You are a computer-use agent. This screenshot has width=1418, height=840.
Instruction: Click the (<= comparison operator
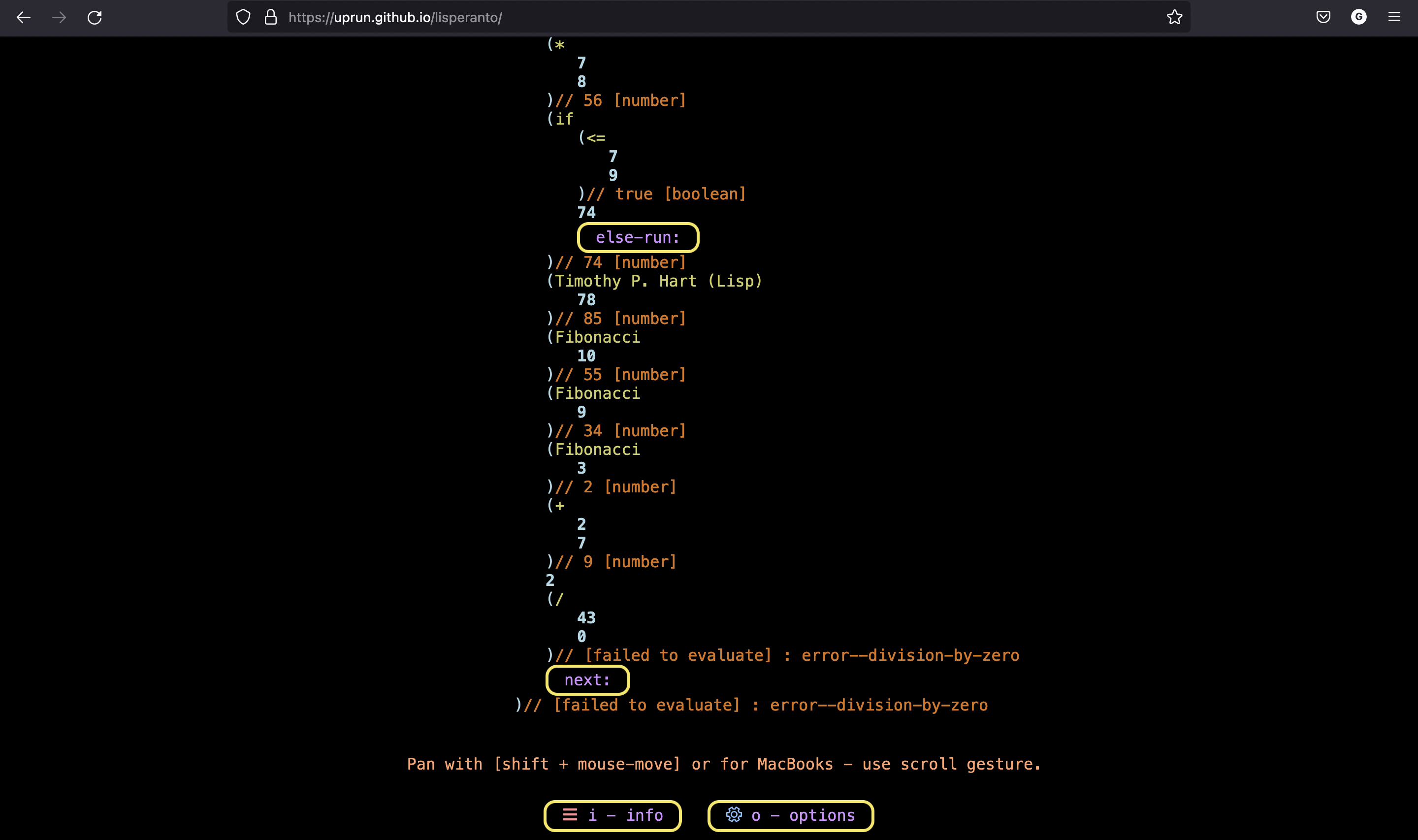click(x=591, y=137)
